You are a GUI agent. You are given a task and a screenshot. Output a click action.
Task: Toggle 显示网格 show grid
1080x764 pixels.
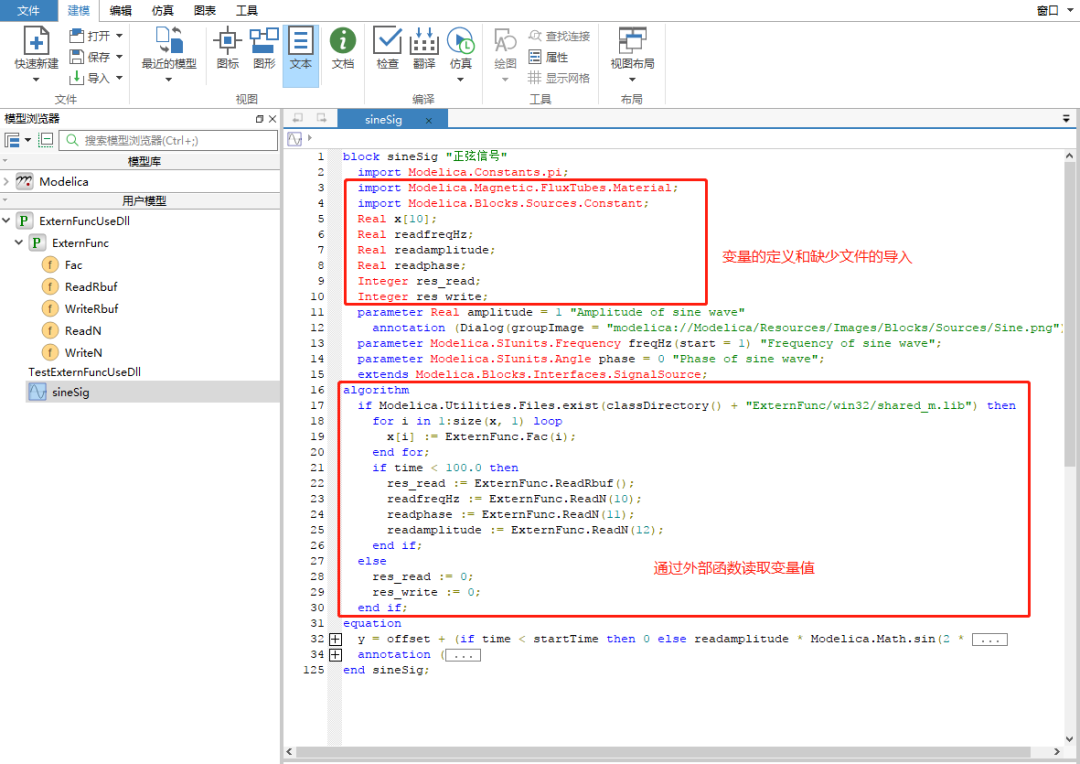click(559, 78)
